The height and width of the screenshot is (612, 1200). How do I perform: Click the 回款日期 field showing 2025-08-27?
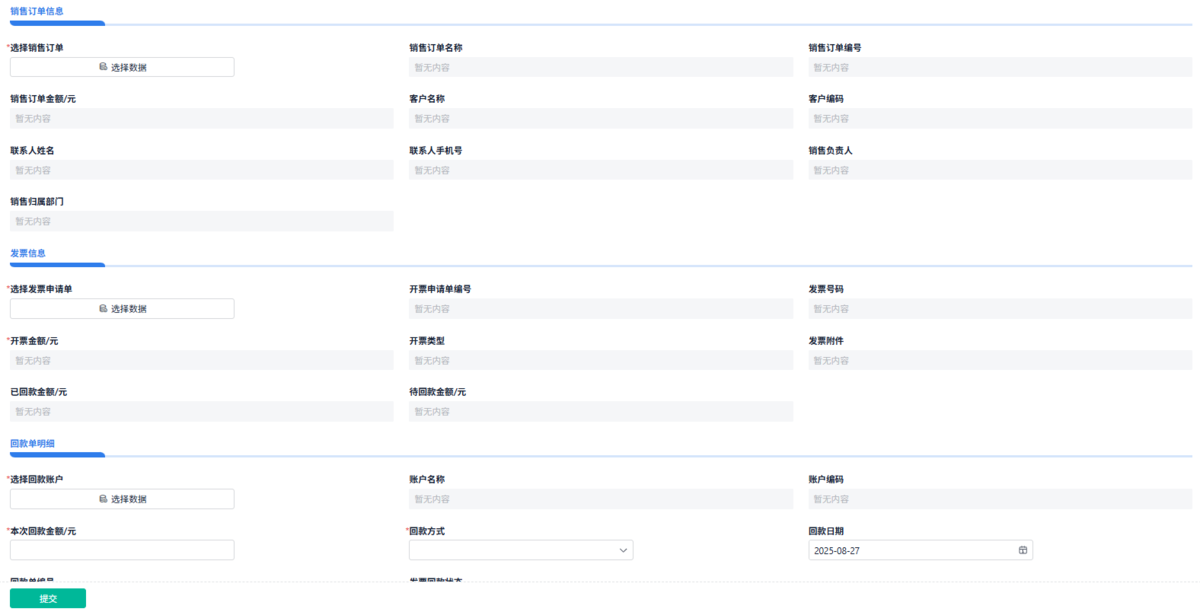(920, 550)
